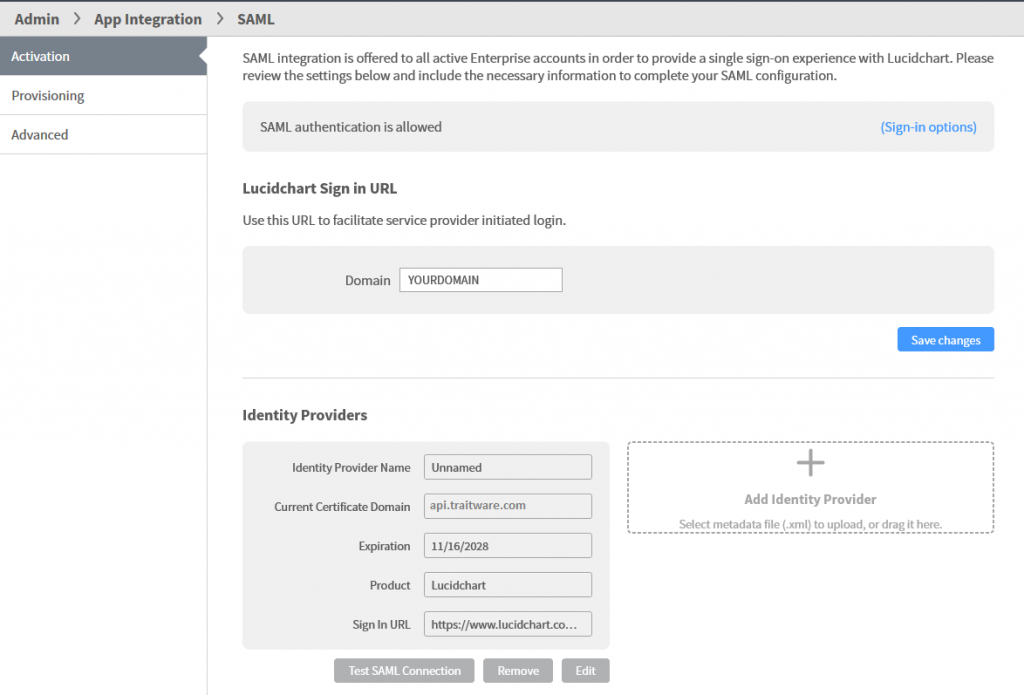Click the Expiration date field
Viewport: 1024px width, 695px height.
coord(507,545)
